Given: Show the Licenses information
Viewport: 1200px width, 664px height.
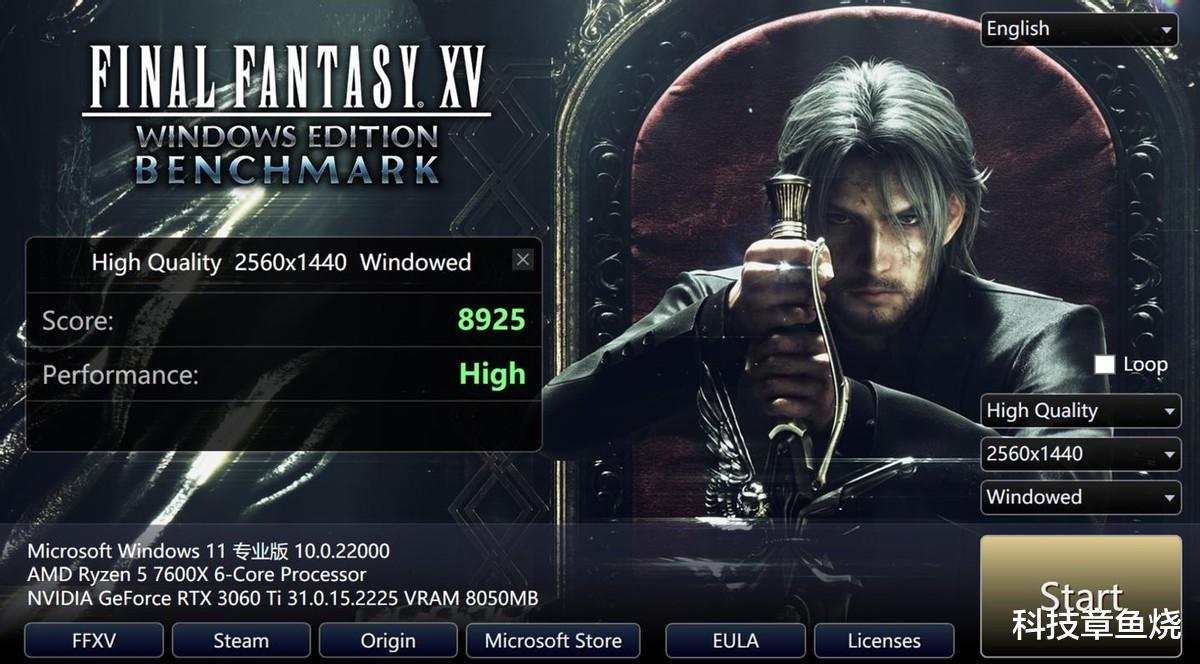Looking at the screenshot, I should pos(884,641).
